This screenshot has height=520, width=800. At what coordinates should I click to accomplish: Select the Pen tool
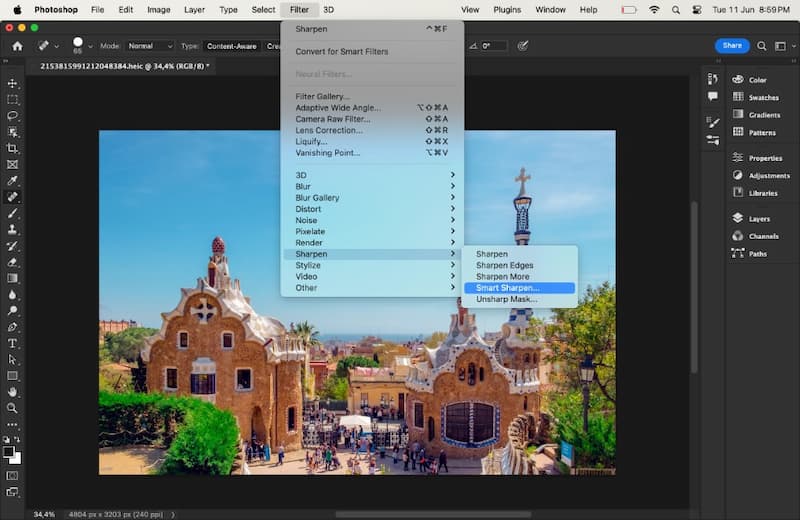pyautogui.click(x=12, y=327)
